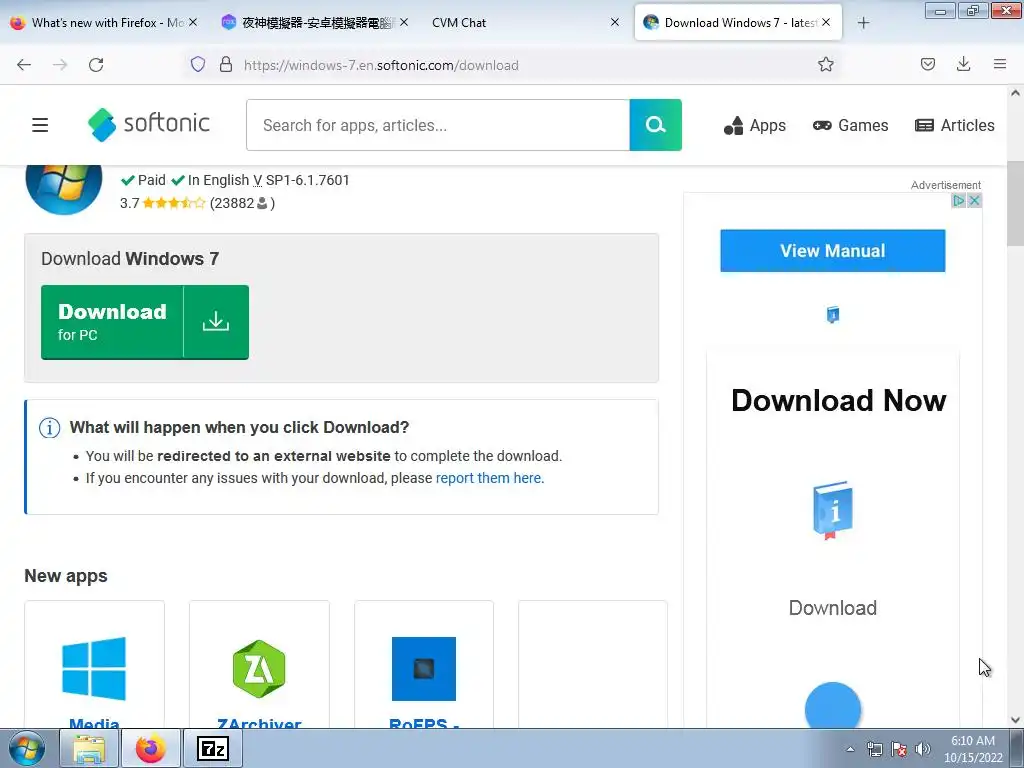Click the download arrow icon on green button

[216, 321]
